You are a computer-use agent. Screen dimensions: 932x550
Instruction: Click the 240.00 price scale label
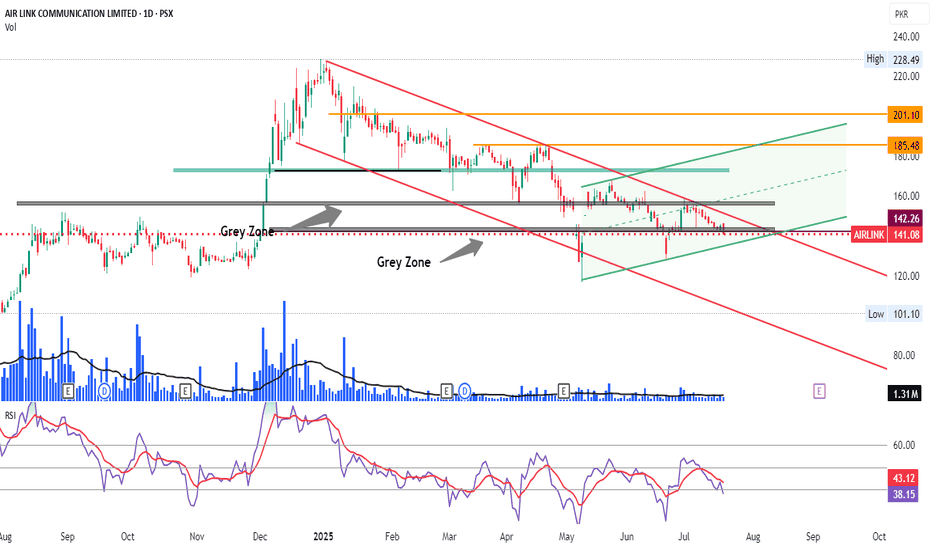906,37
